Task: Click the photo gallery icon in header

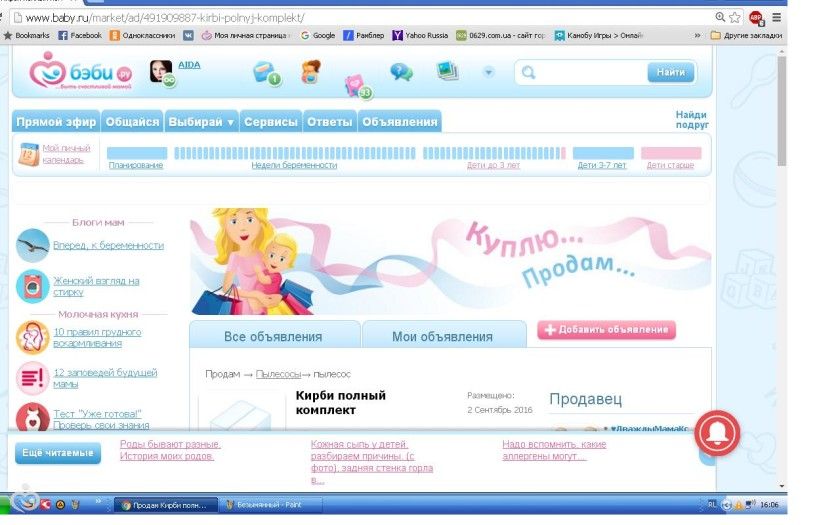Action: point(446,70)
